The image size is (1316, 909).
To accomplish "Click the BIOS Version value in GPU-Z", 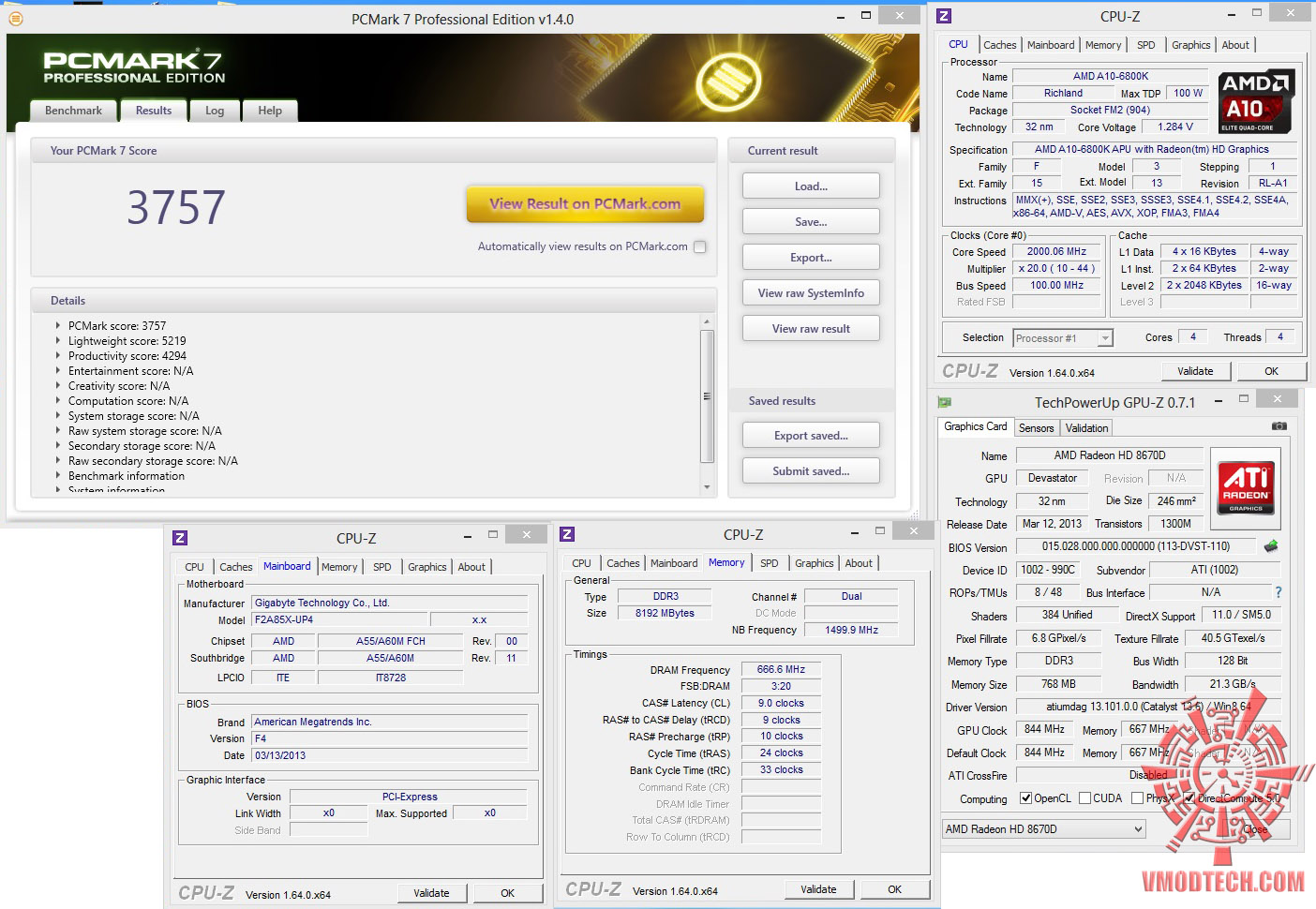I will click(1135, 546).
